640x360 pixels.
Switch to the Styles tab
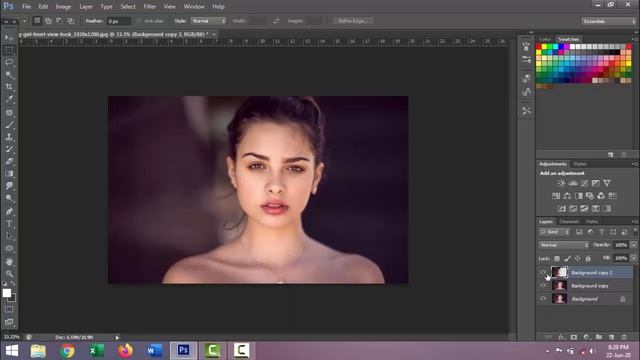[x=580, y=164]
